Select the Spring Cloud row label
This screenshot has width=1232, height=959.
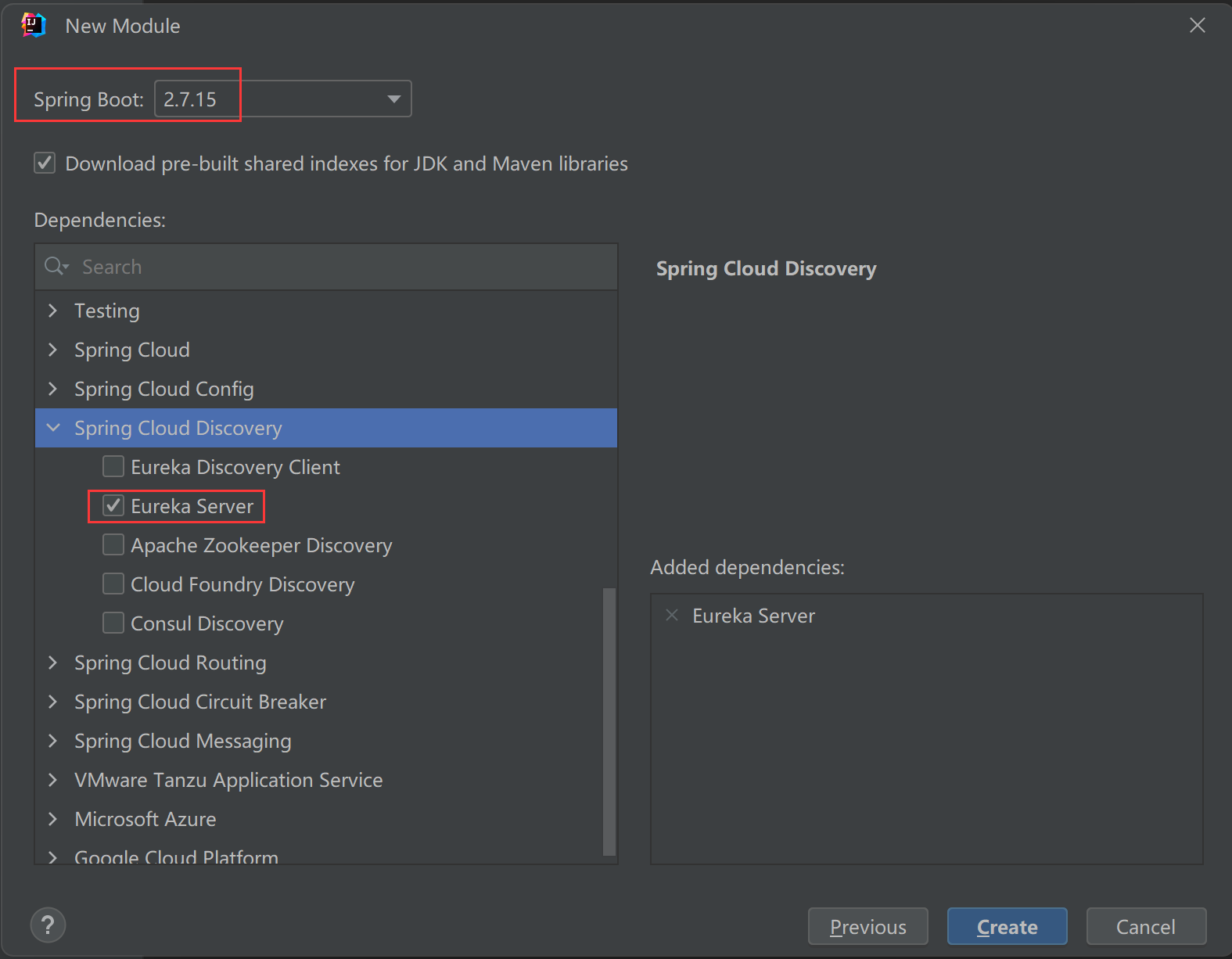coord(132,350)
